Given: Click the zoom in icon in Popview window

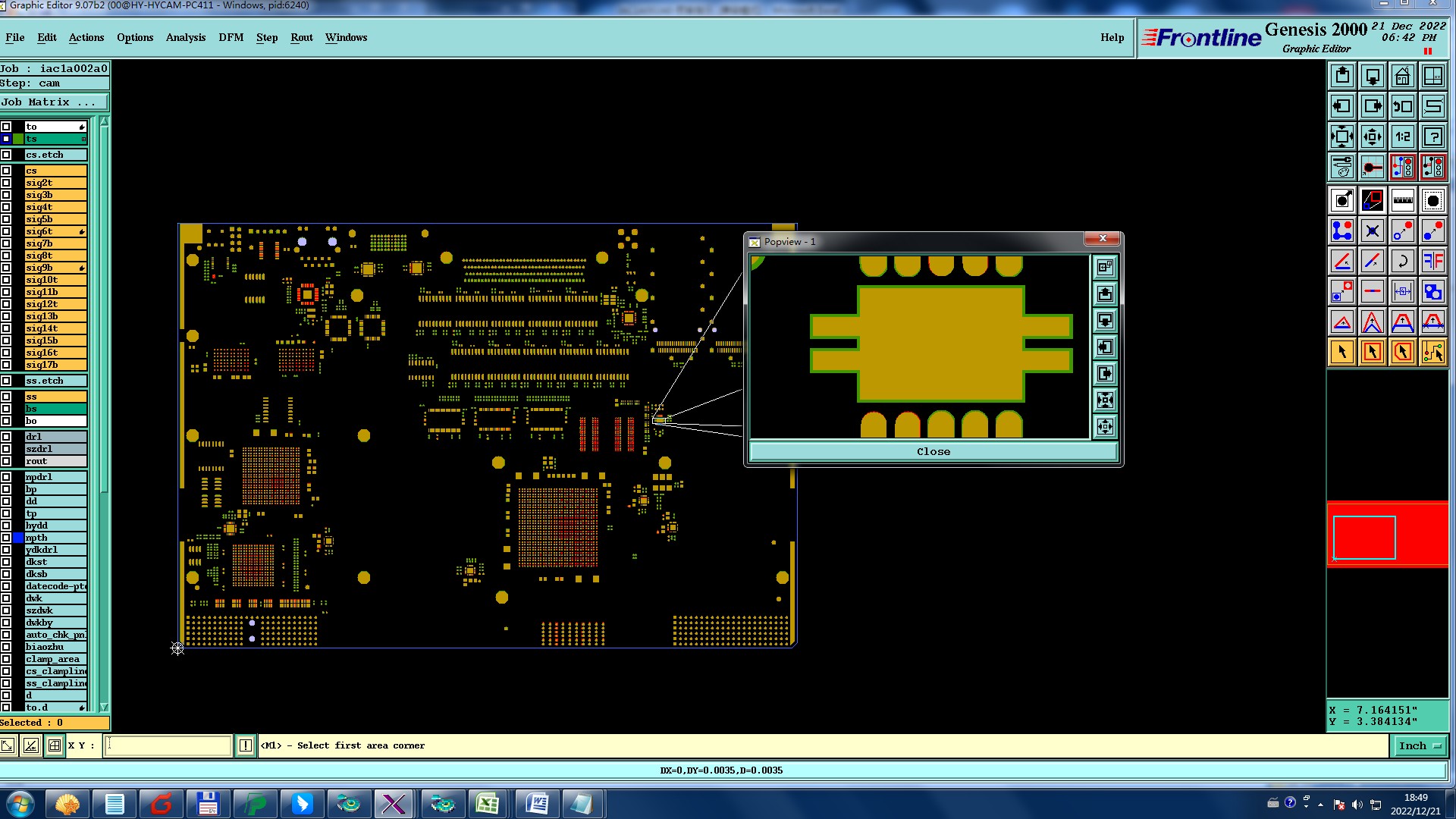Looking at the screenshot, I should tap(1105, 400).
